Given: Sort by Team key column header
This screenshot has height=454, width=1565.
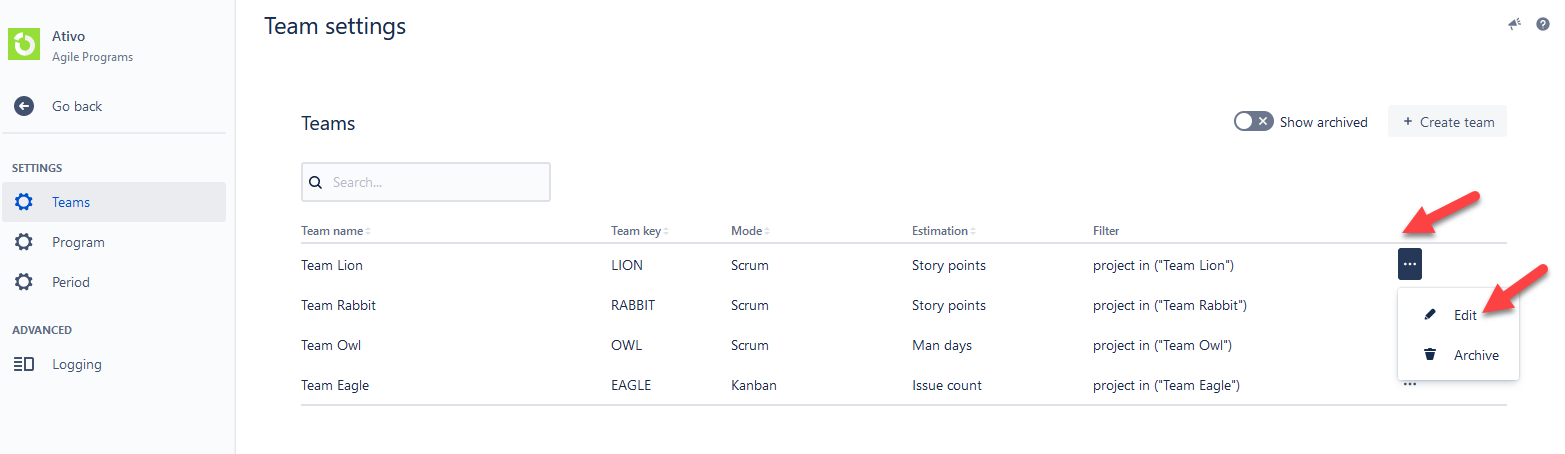Looking at the screenshot, I should tap(639, 231).
